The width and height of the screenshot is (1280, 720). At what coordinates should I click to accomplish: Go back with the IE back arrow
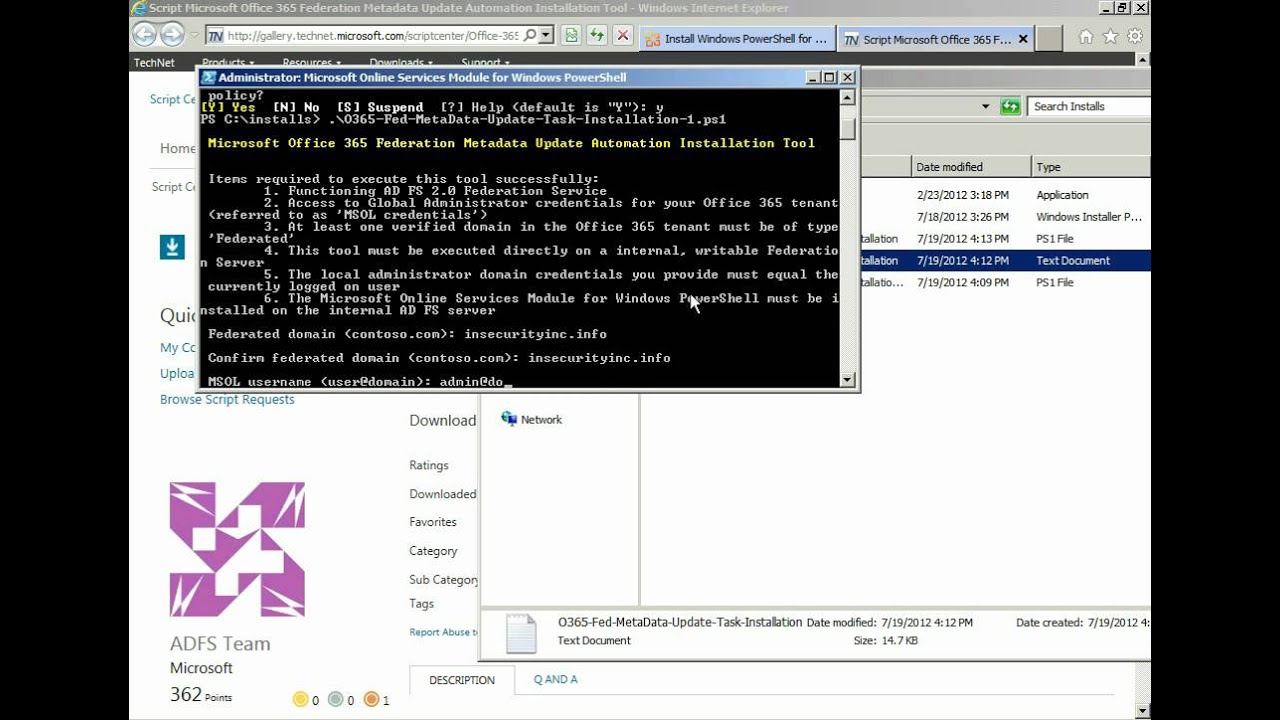(x=144, y=35)
